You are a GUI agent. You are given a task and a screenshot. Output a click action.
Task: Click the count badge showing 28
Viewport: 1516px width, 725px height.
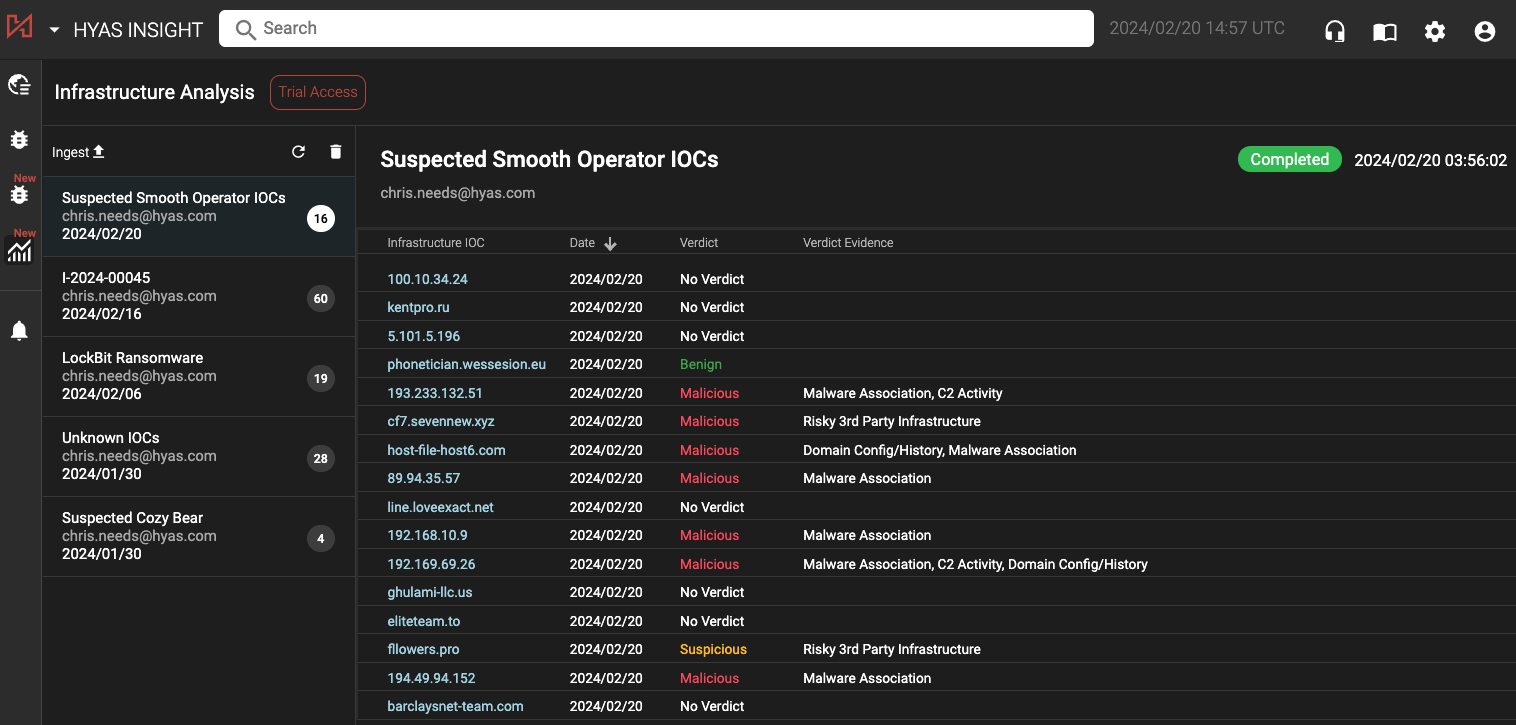click(x=321, y=459)
